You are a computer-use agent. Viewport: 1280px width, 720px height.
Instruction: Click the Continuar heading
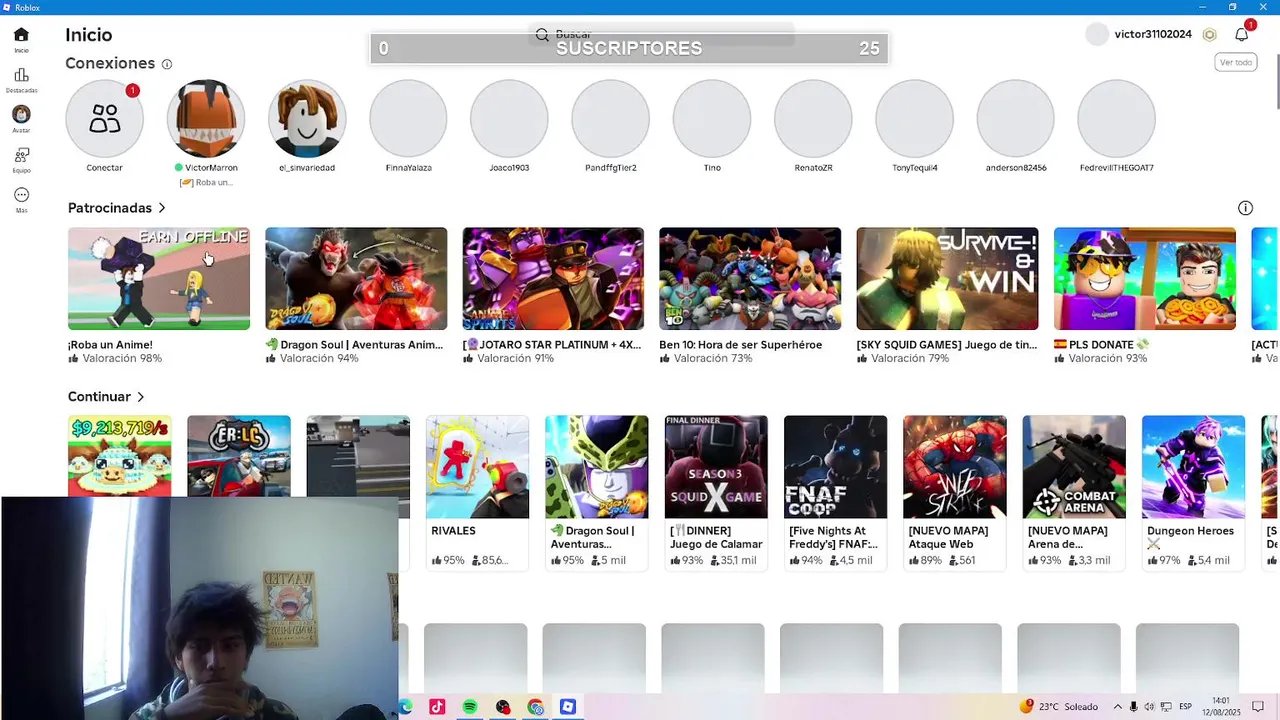[99, 397]
